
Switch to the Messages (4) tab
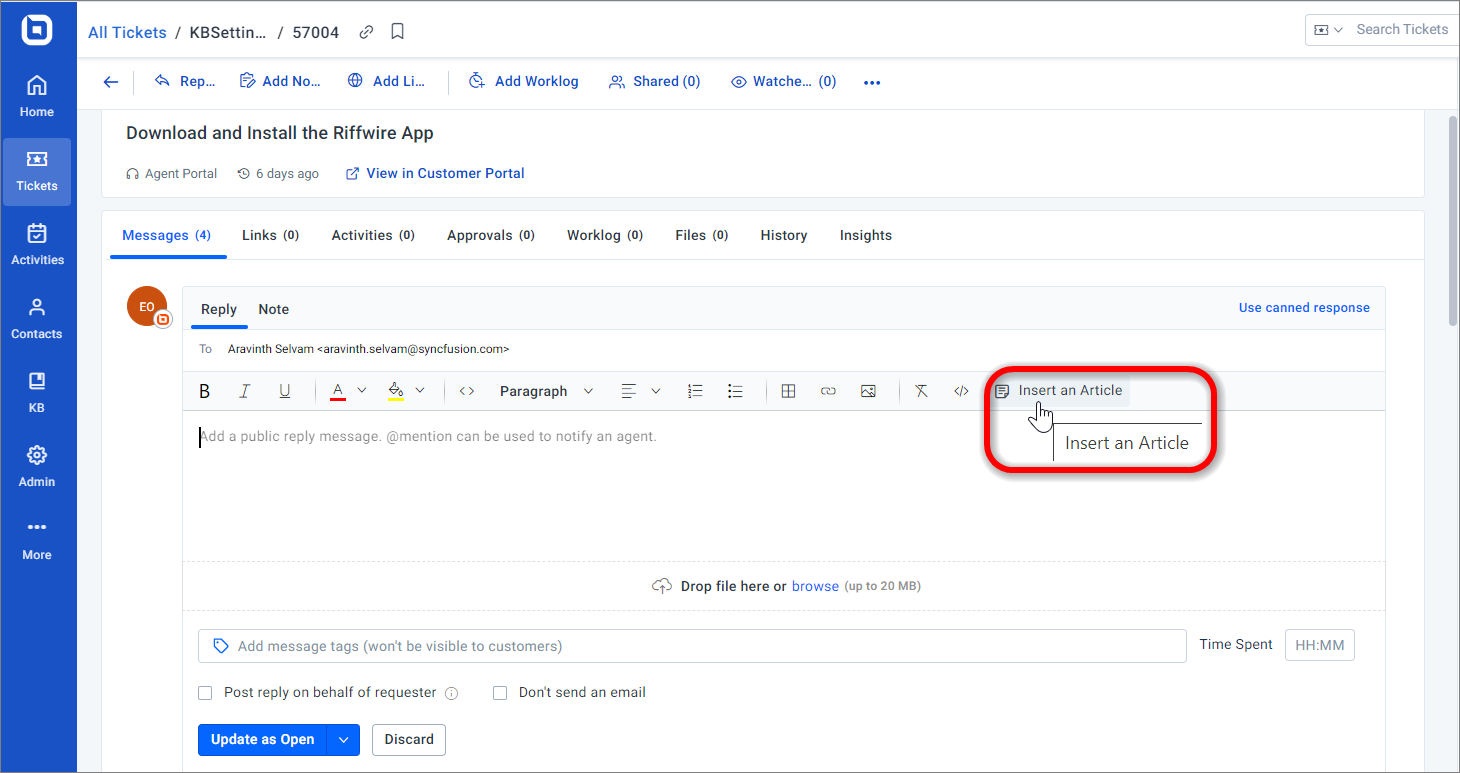point(166,235)
